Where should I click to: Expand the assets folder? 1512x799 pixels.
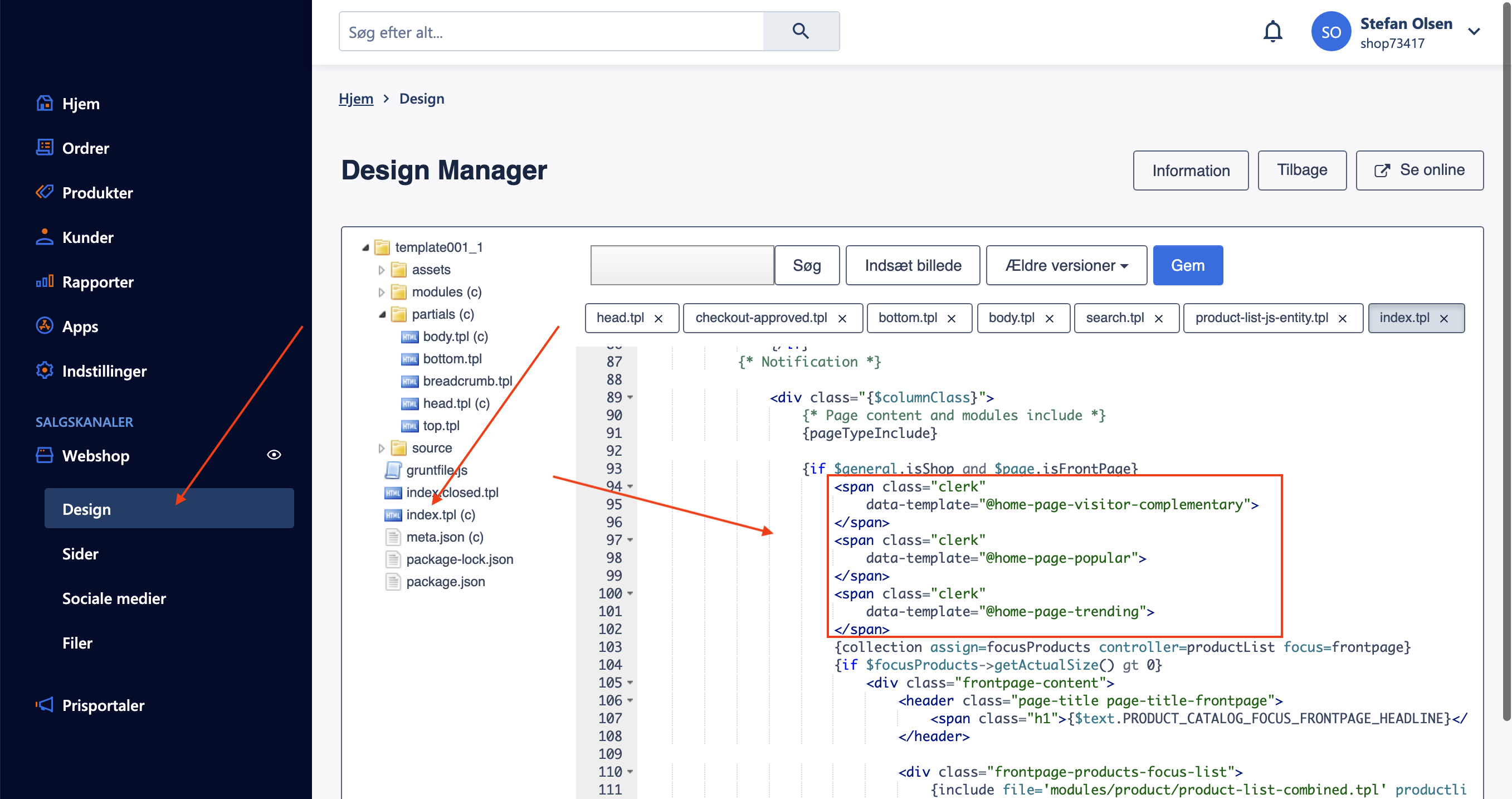[382, 270]
